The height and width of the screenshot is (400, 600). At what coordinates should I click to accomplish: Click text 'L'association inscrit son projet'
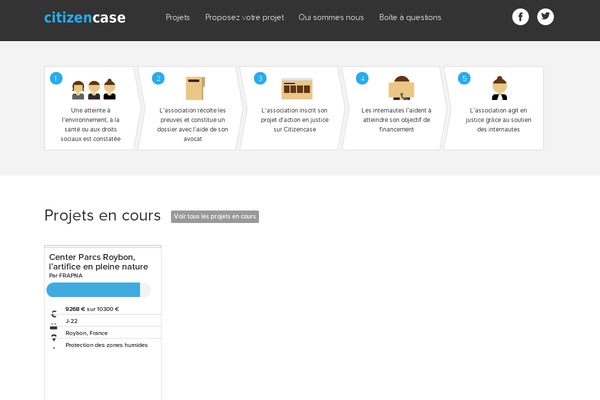(295, 120)
